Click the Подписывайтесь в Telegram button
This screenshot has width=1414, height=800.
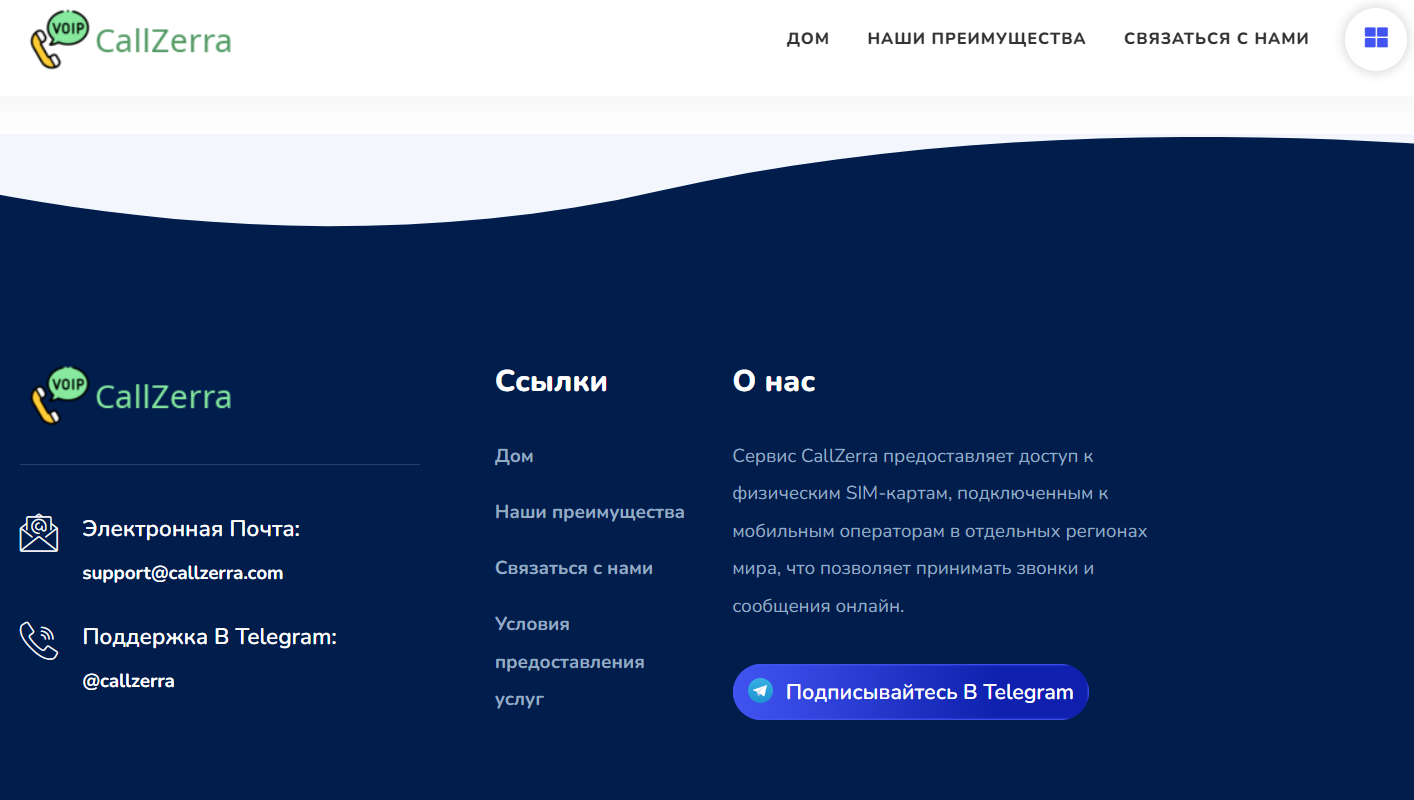click(x=910, y=692)
